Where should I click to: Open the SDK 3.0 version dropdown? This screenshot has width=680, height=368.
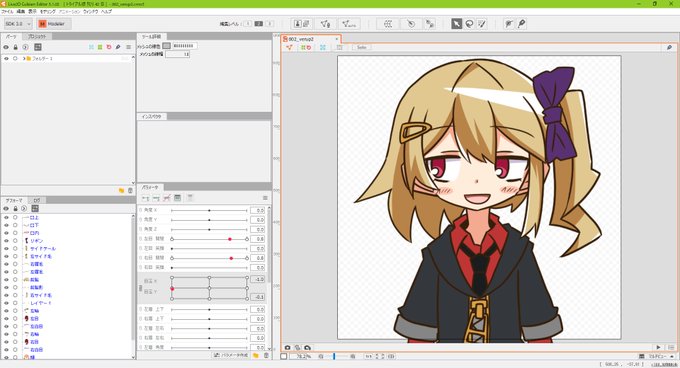pyautogui.click(x=18, y=24)
